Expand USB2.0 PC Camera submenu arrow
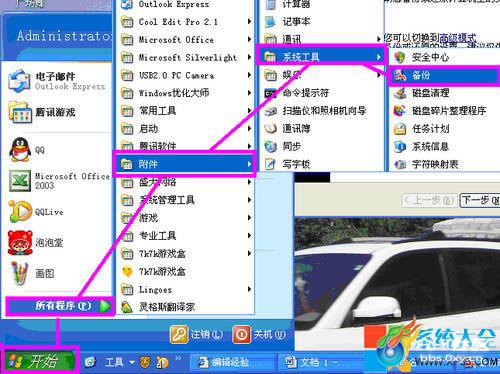The width and height of the screenshot is (500, 374). (249, 75)
